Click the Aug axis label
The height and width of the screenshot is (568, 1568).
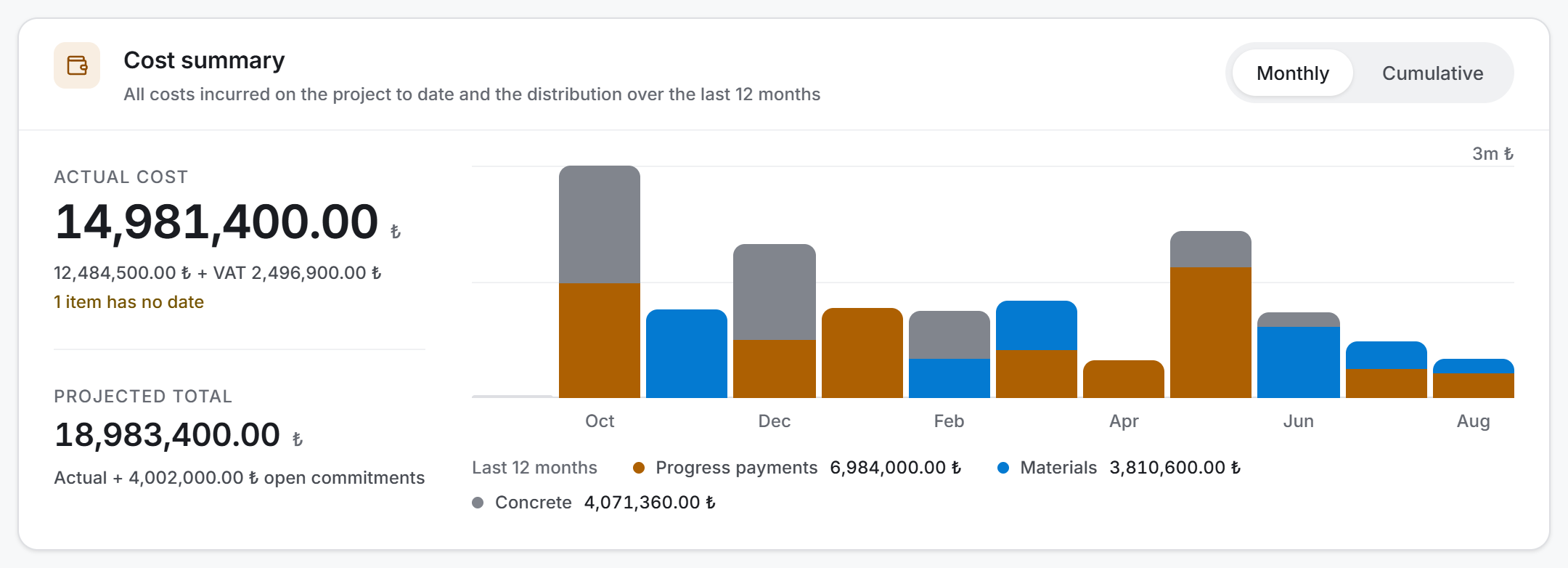(x=1474, y=421)
